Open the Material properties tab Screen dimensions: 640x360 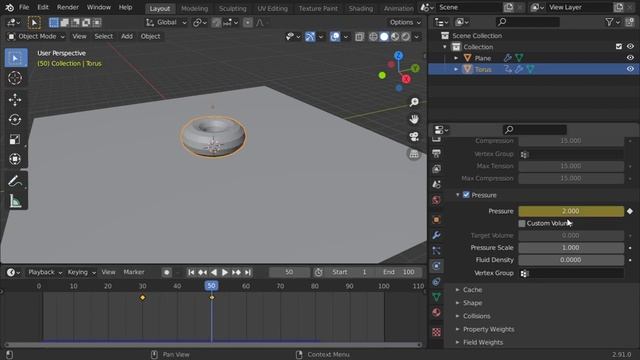[436, 313]
